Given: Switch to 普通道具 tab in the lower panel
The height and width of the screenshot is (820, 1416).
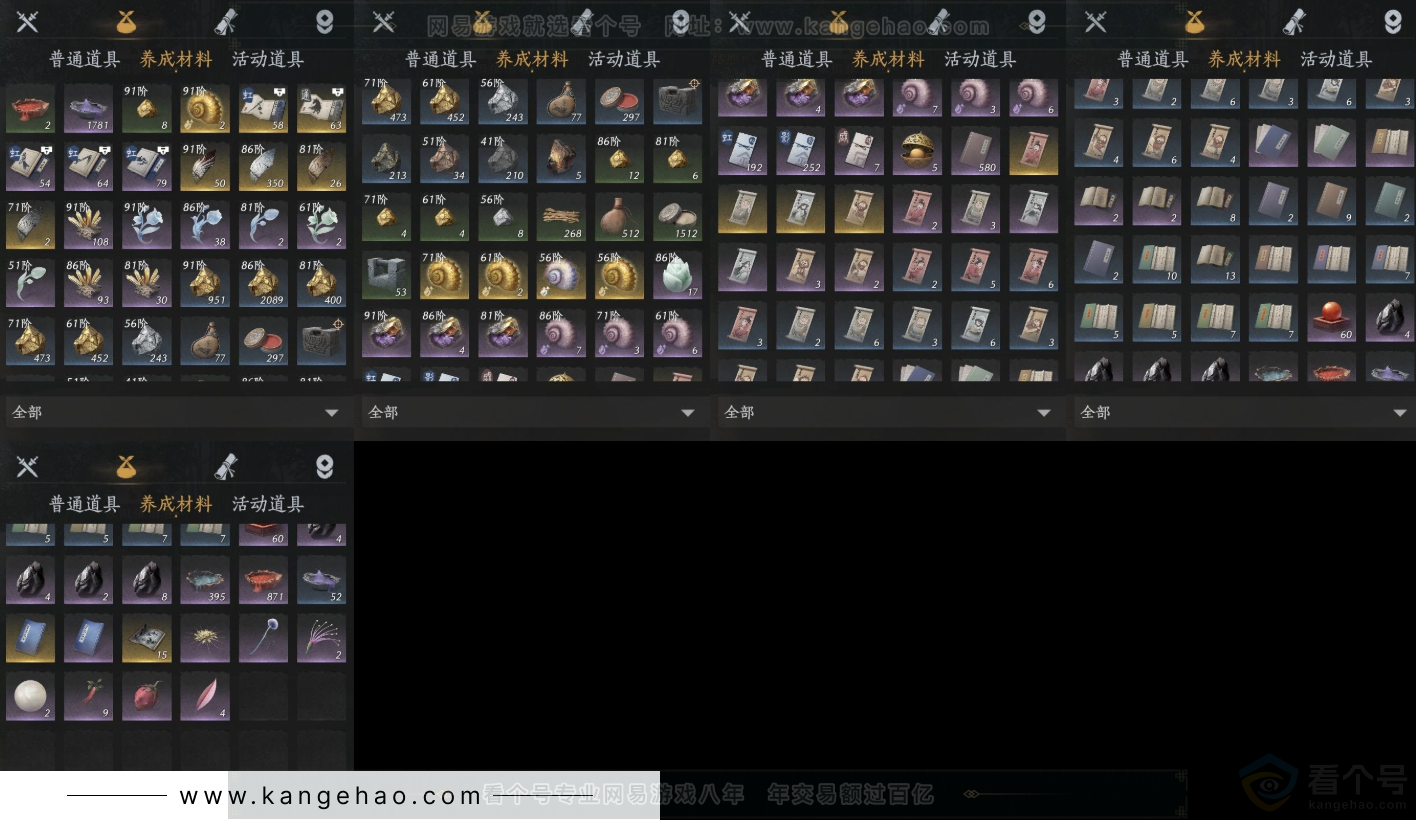Looking at the screenshot, I should coord(85,504).
